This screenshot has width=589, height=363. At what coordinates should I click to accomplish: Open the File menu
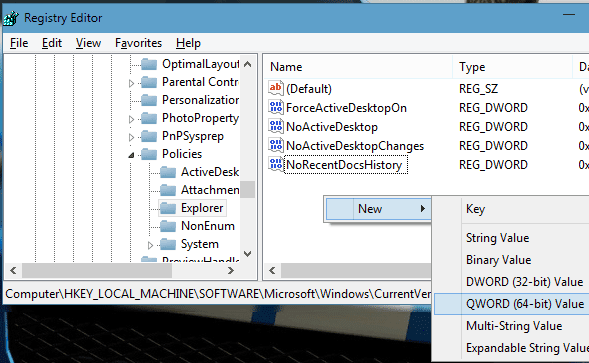click(x=19, y=43)
